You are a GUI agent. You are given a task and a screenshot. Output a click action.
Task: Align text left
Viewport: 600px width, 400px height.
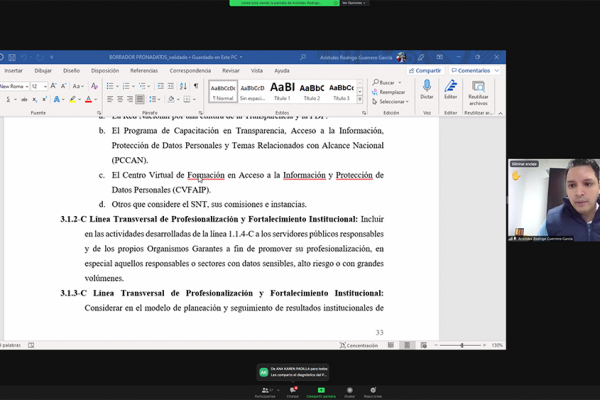[110, 100]
